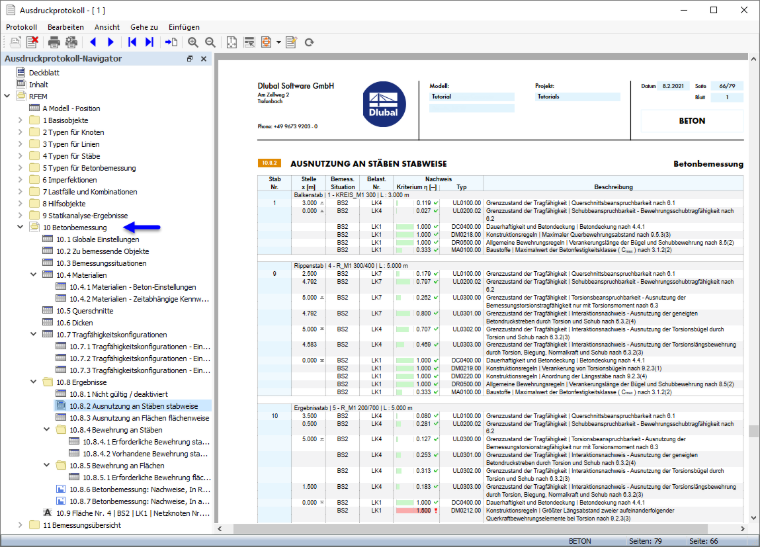Go to previous page with left blue arrow
This screenshot has height=547, width=760.
(93, 42)
